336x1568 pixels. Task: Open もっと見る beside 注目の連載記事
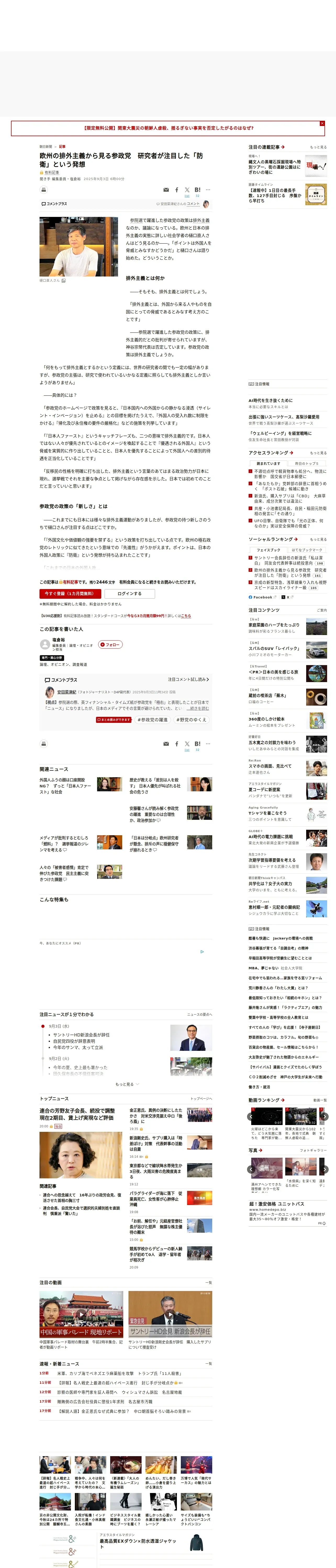point(318,147)
